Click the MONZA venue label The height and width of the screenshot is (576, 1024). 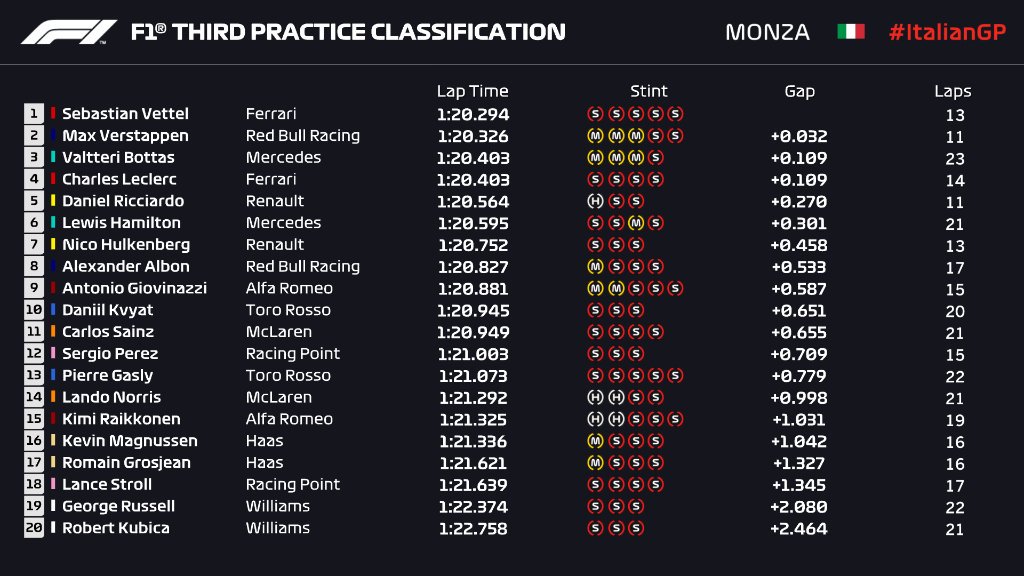(767, 32)
